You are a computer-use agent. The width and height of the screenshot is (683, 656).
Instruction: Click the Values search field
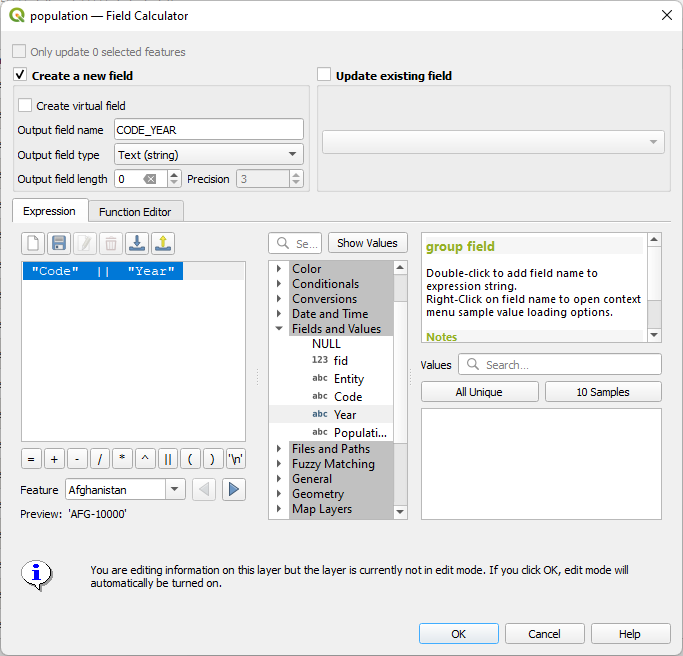click(x=560, y=364)
